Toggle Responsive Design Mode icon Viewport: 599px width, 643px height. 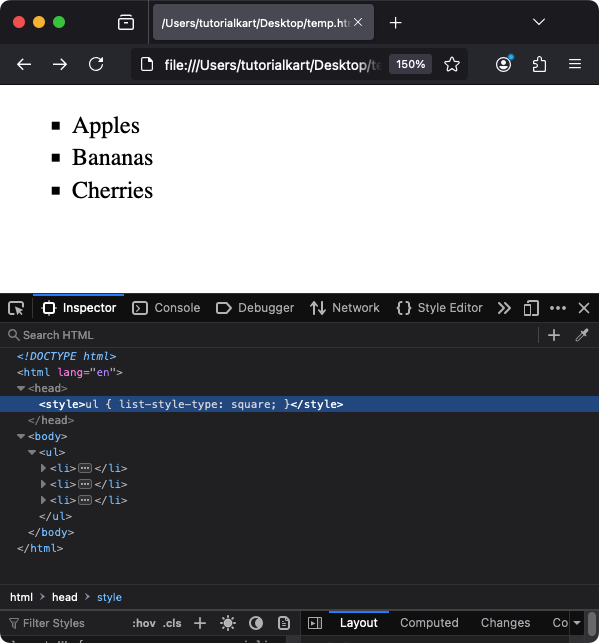[531, 308]
